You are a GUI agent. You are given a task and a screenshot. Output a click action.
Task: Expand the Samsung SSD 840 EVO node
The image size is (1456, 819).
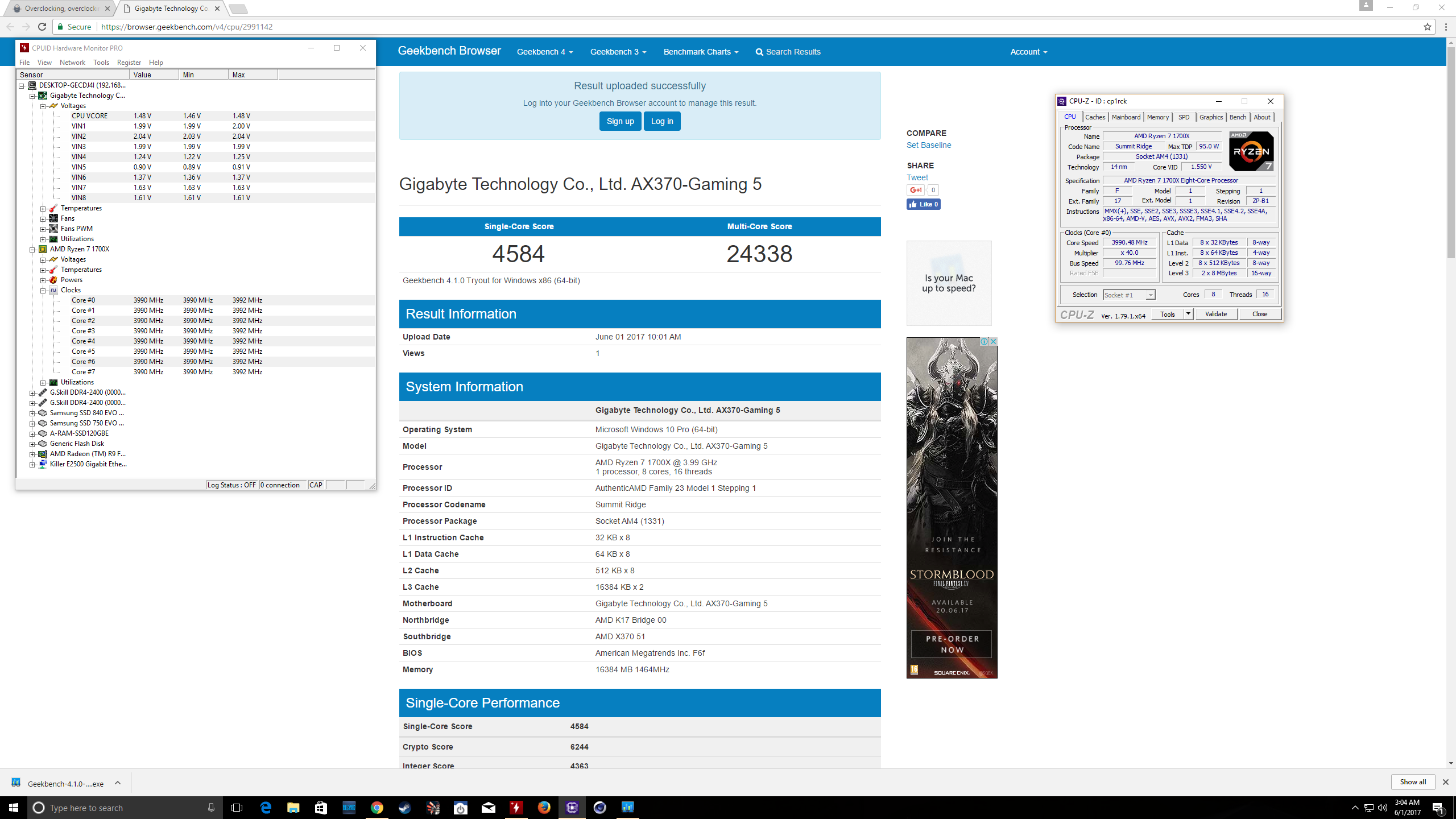tap(32, 413)
